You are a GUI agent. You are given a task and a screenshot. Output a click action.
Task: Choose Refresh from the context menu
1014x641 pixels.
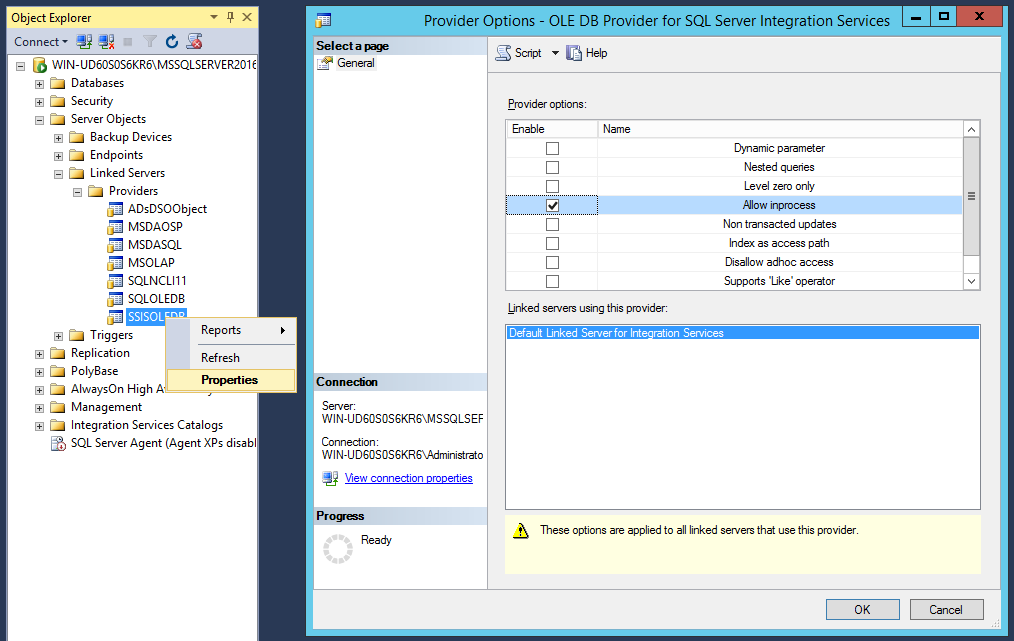pos(231,358)
